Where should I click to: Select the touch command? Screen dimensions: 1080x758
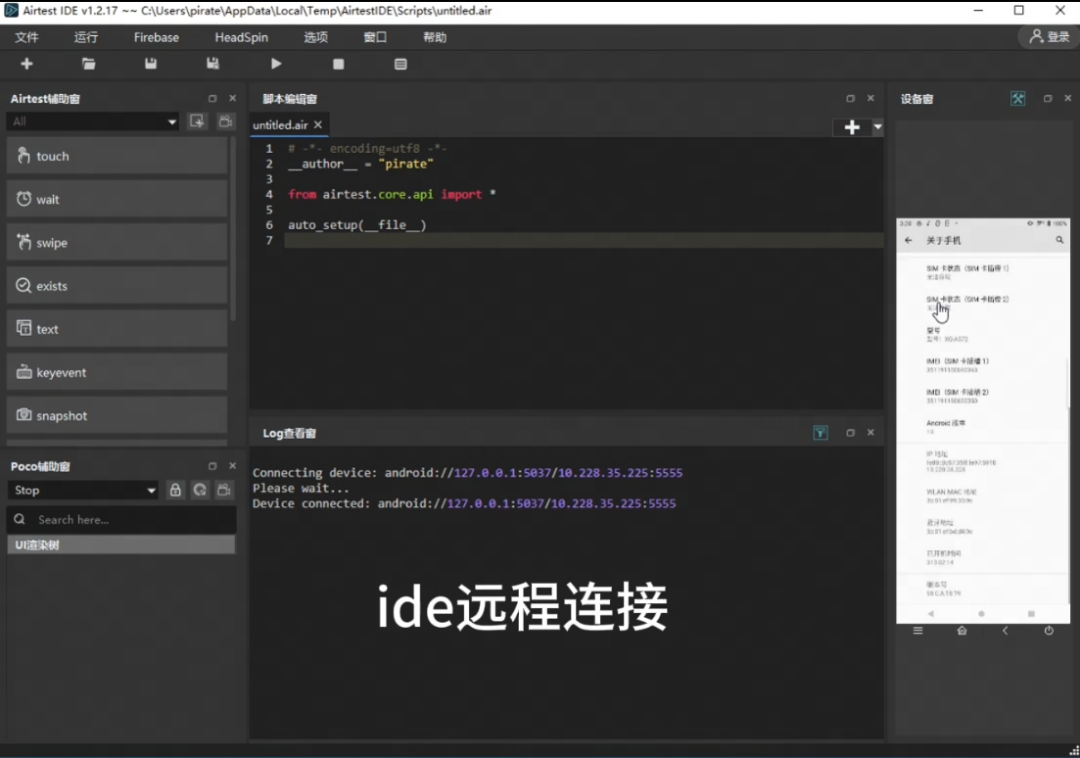pos(117,156)
